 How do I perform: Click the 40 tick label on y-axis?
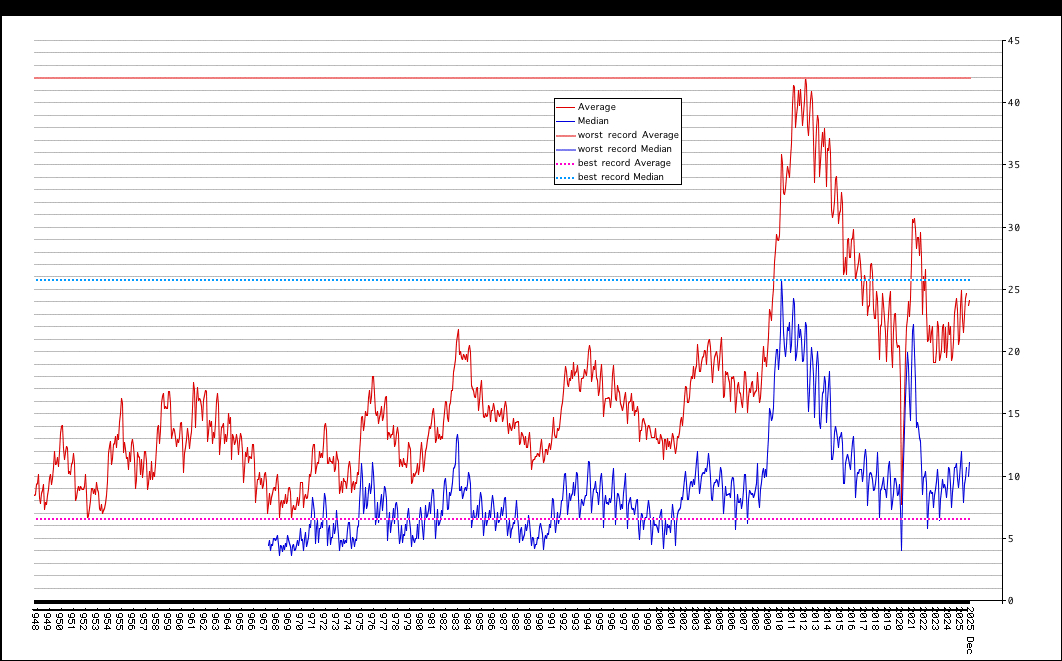tap(1014, 103)
